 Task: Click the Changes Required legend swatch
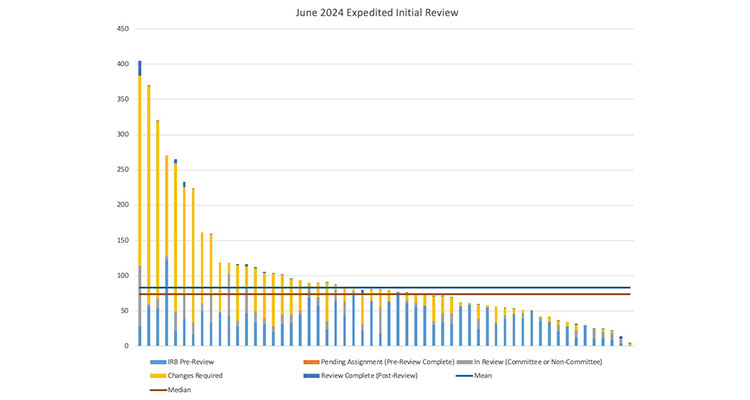[157, 376]
